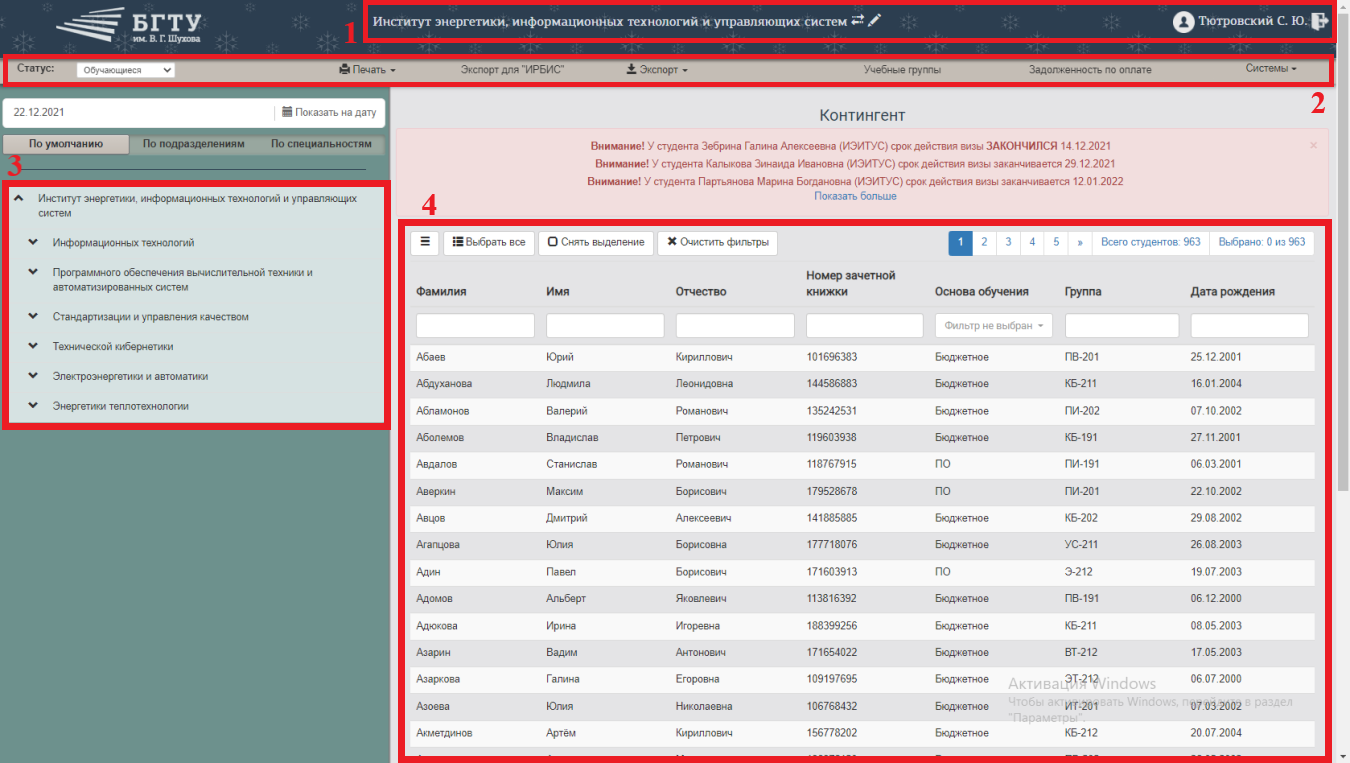The image size is (1350, 763).
Task: Select the Адюкова student row
Action: pos(862,626)
